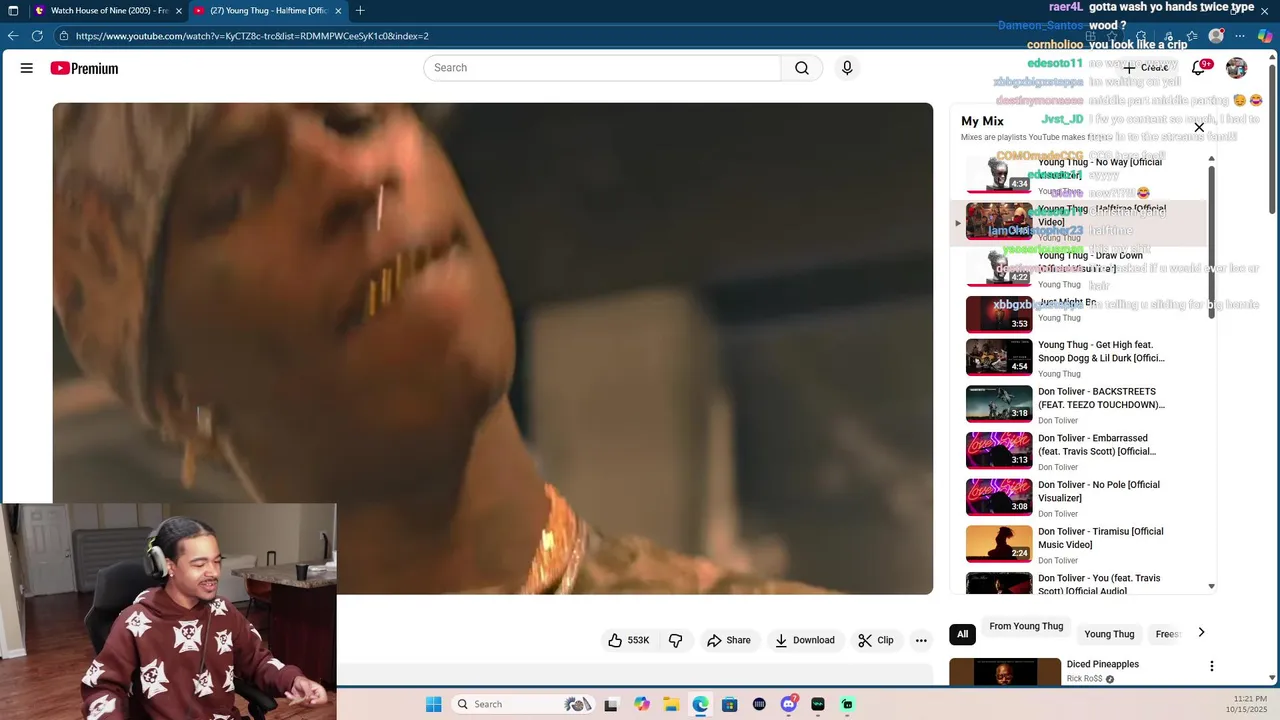The image size is (1280, 720).
Task: Click the Create button
Action: coord(1146,68)
